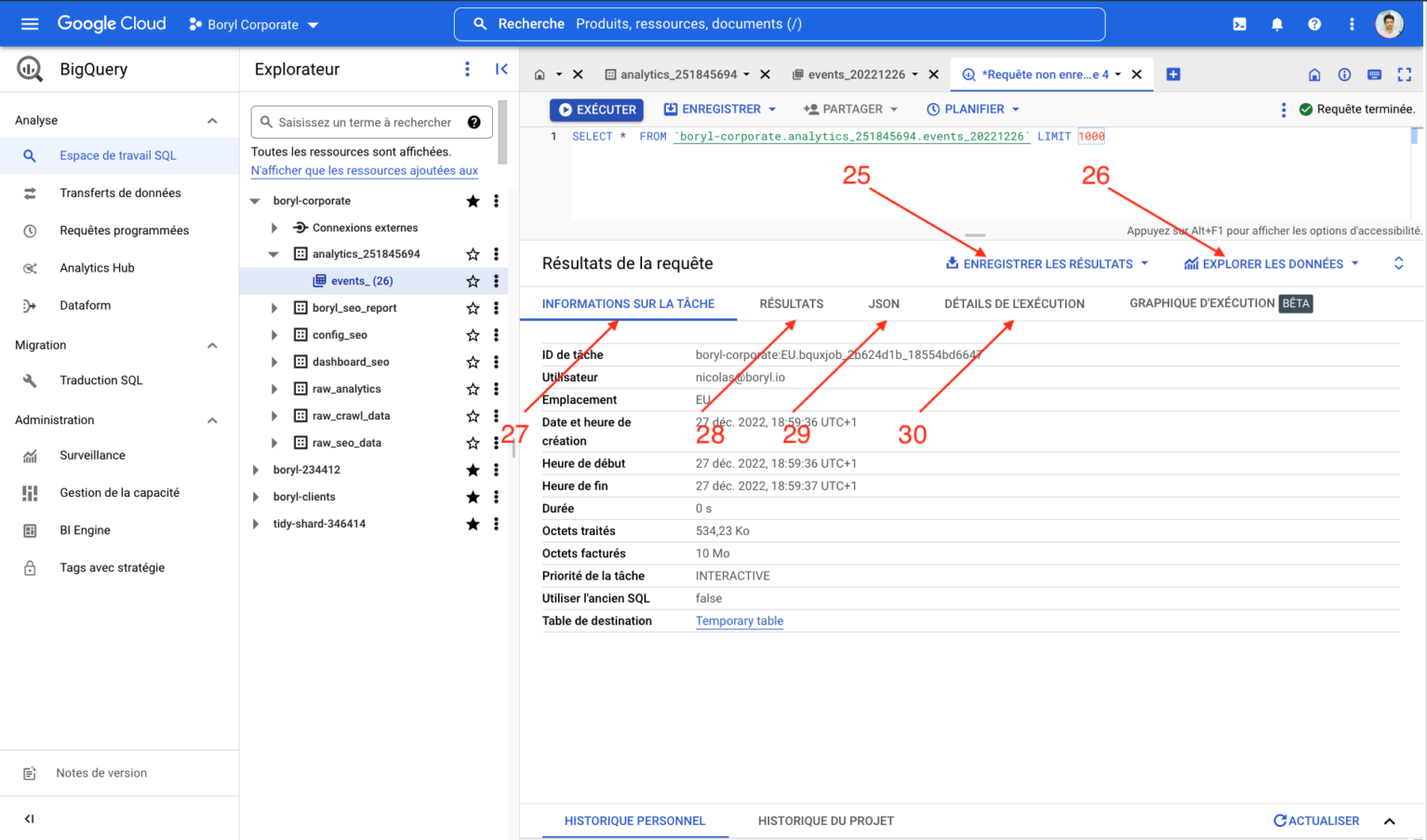Image resolution: width=1427 pixels, height=840 pixels.
Task: Run the query with EXÉCUTER
Action: coord(596,109)
